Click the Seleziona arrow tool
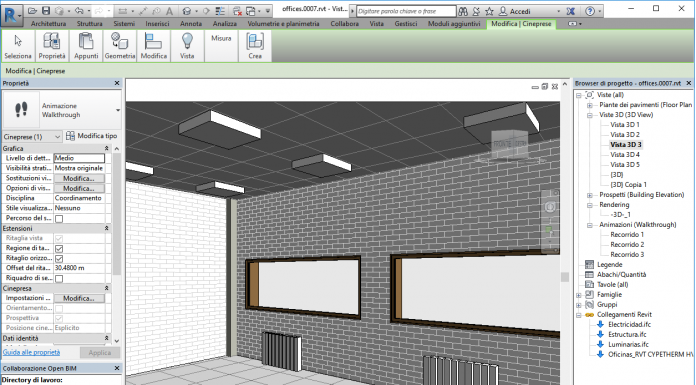696x385 pixels. tap(18, 46)
